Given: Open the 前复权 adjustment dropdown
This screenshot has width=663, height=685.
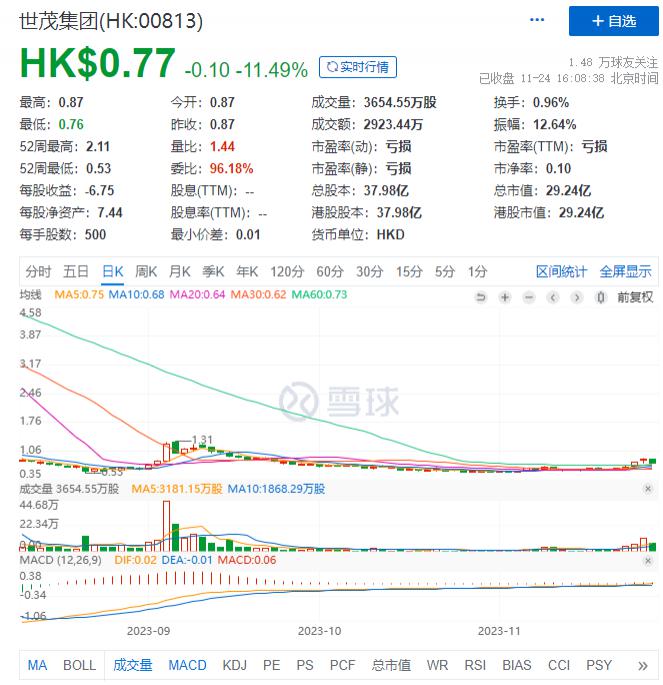Looking at the screenshot, I should (634, 297).
